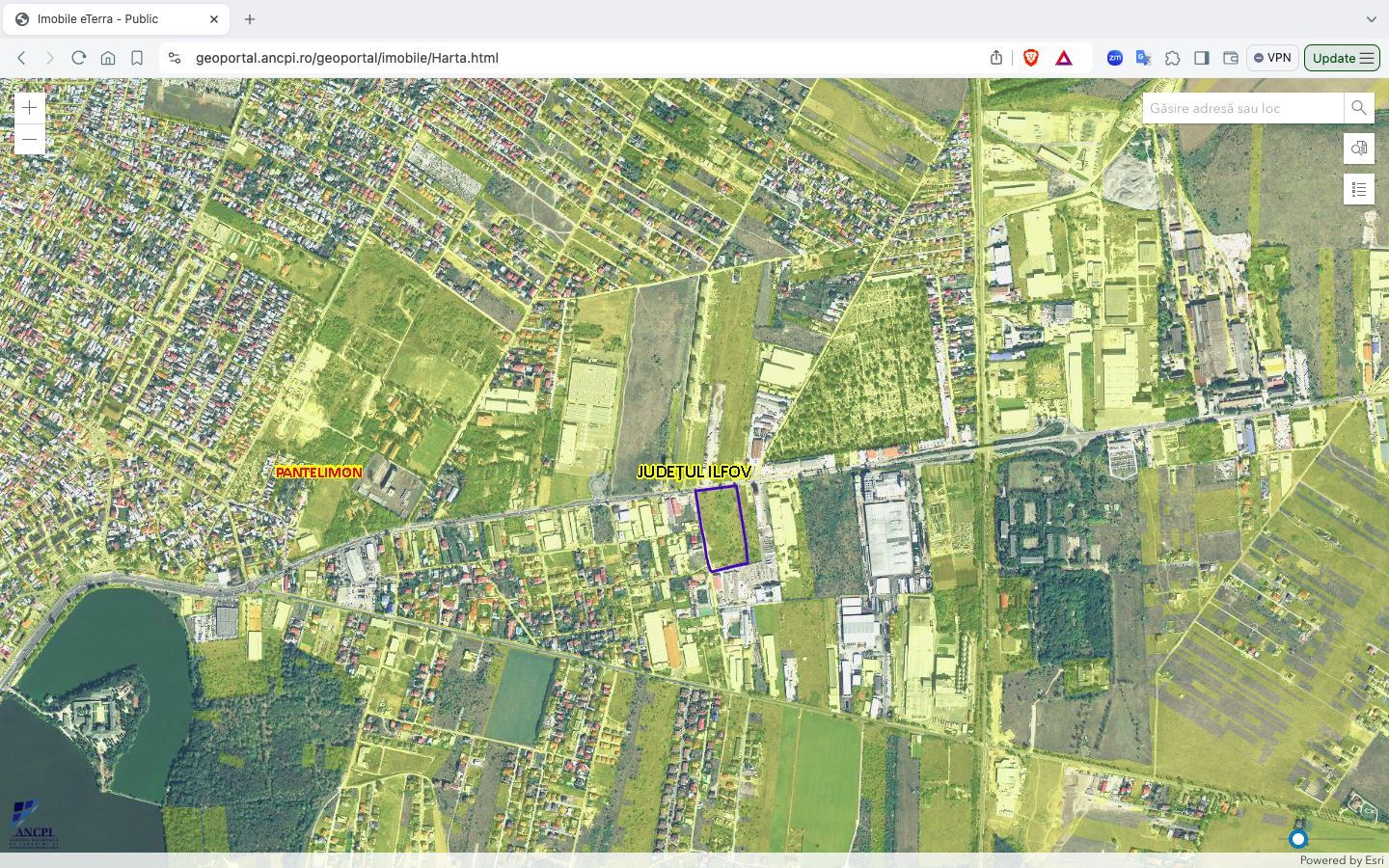Open the document search tool below the search bar
Viewport: 1389px width, 868px height.
1358,149
